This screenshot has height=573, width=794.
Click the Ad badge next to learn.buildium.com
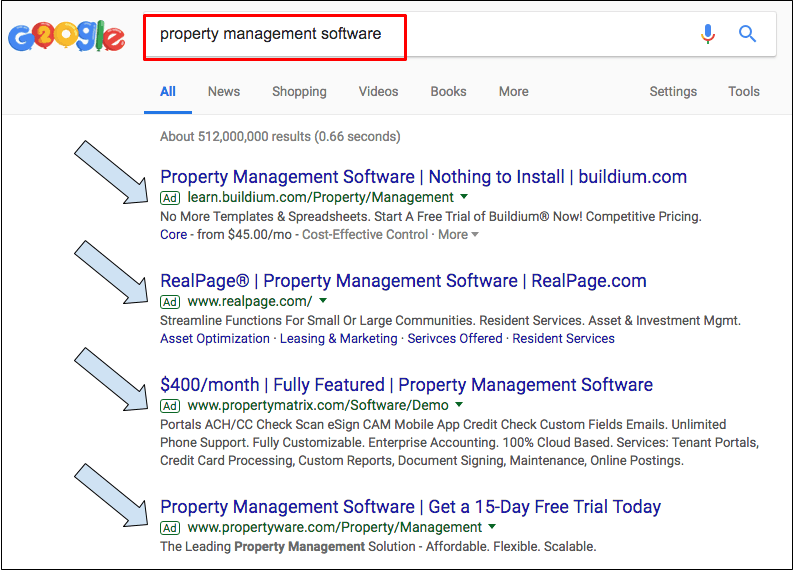(x=170, y=198)
